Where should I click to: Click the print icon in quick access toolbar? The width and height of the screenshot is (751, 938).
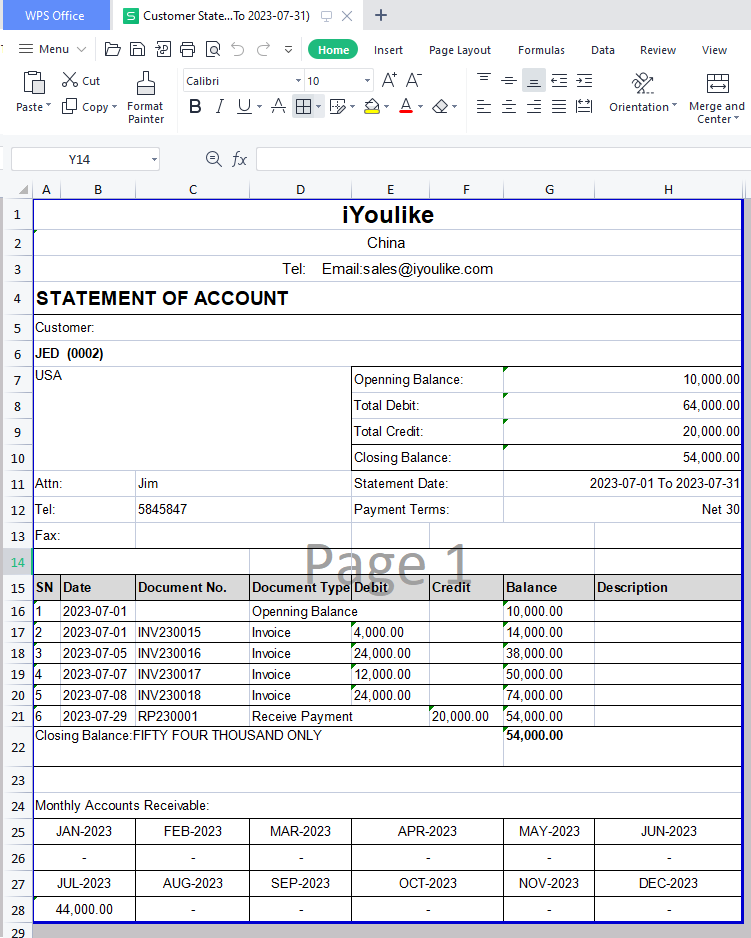click(x=188, y=49)
